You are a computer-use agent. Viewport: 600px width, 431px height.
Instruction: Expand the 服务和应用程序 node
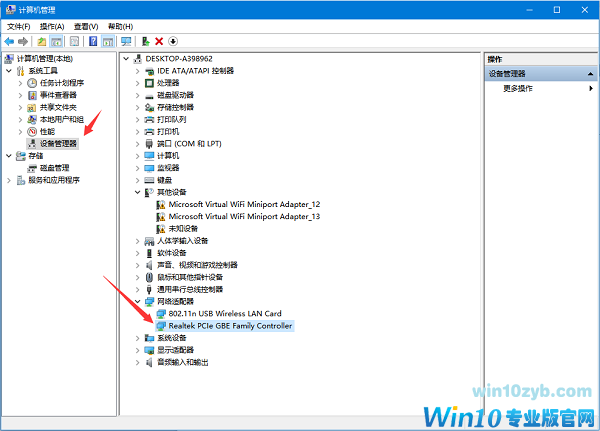coord(9,180)
